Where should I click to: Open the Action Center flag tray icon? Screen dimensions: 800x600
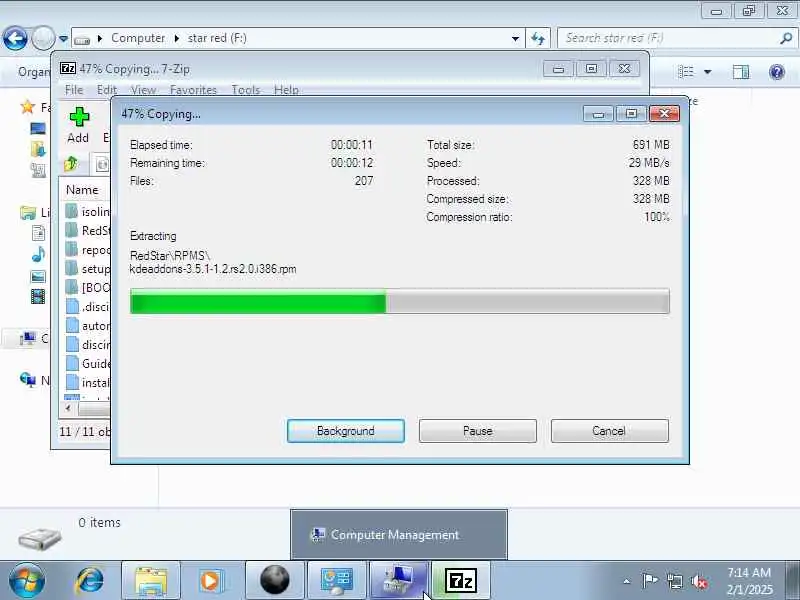(649, 581)
